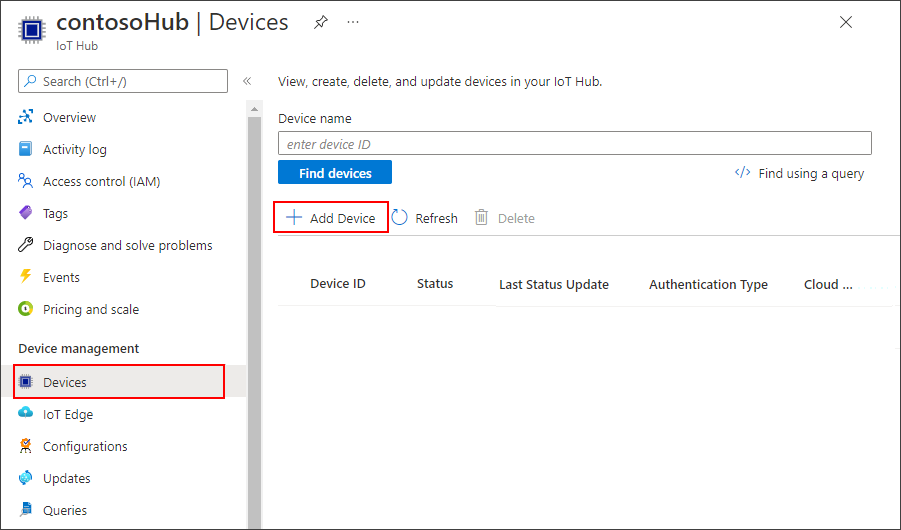
Task: Open the more options ellipsis in the header
Action: [353, 22]
